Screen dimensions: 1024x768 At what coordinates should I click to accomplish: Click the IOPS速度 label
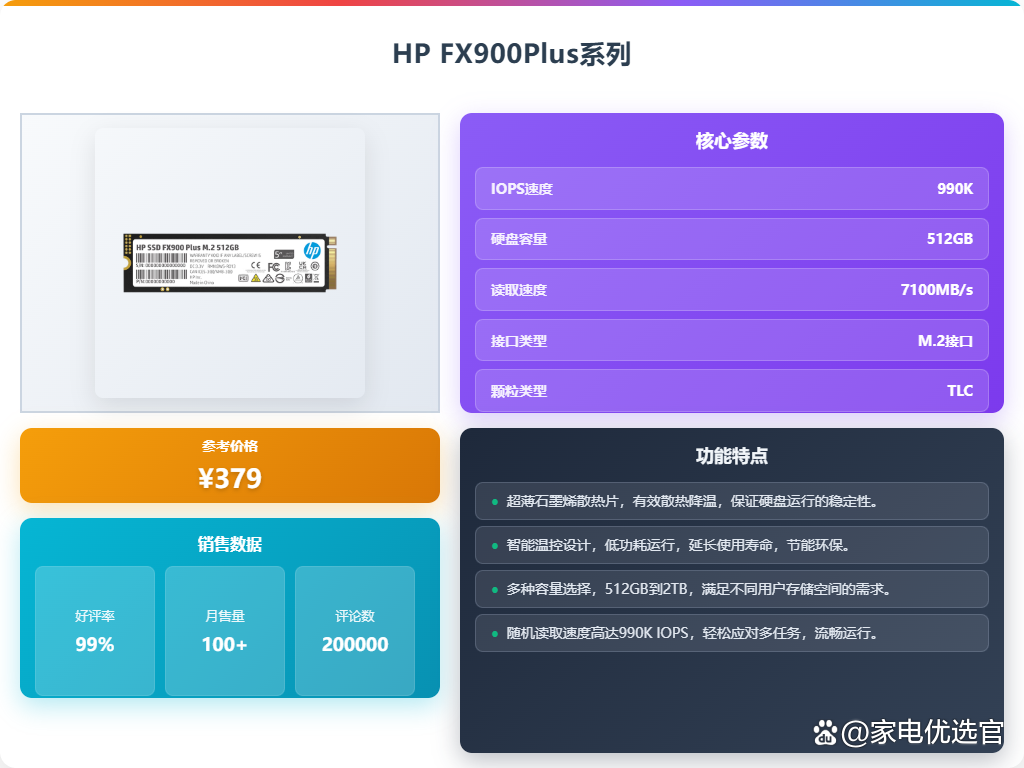[x=522, y=189]
